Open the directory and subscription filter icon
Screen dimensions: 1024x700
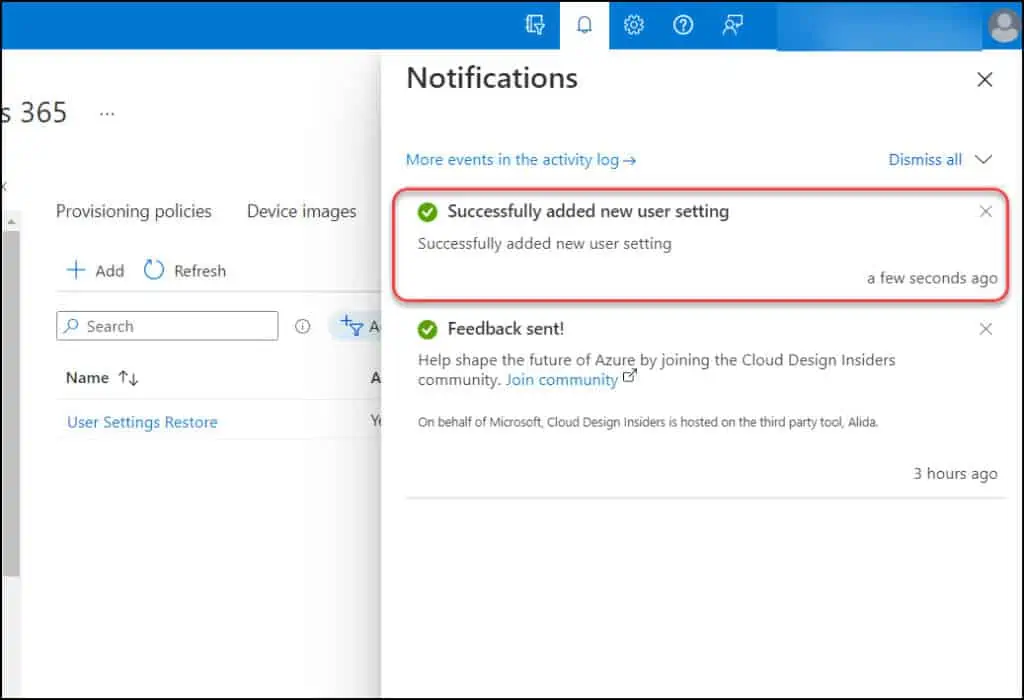[535, 25]
